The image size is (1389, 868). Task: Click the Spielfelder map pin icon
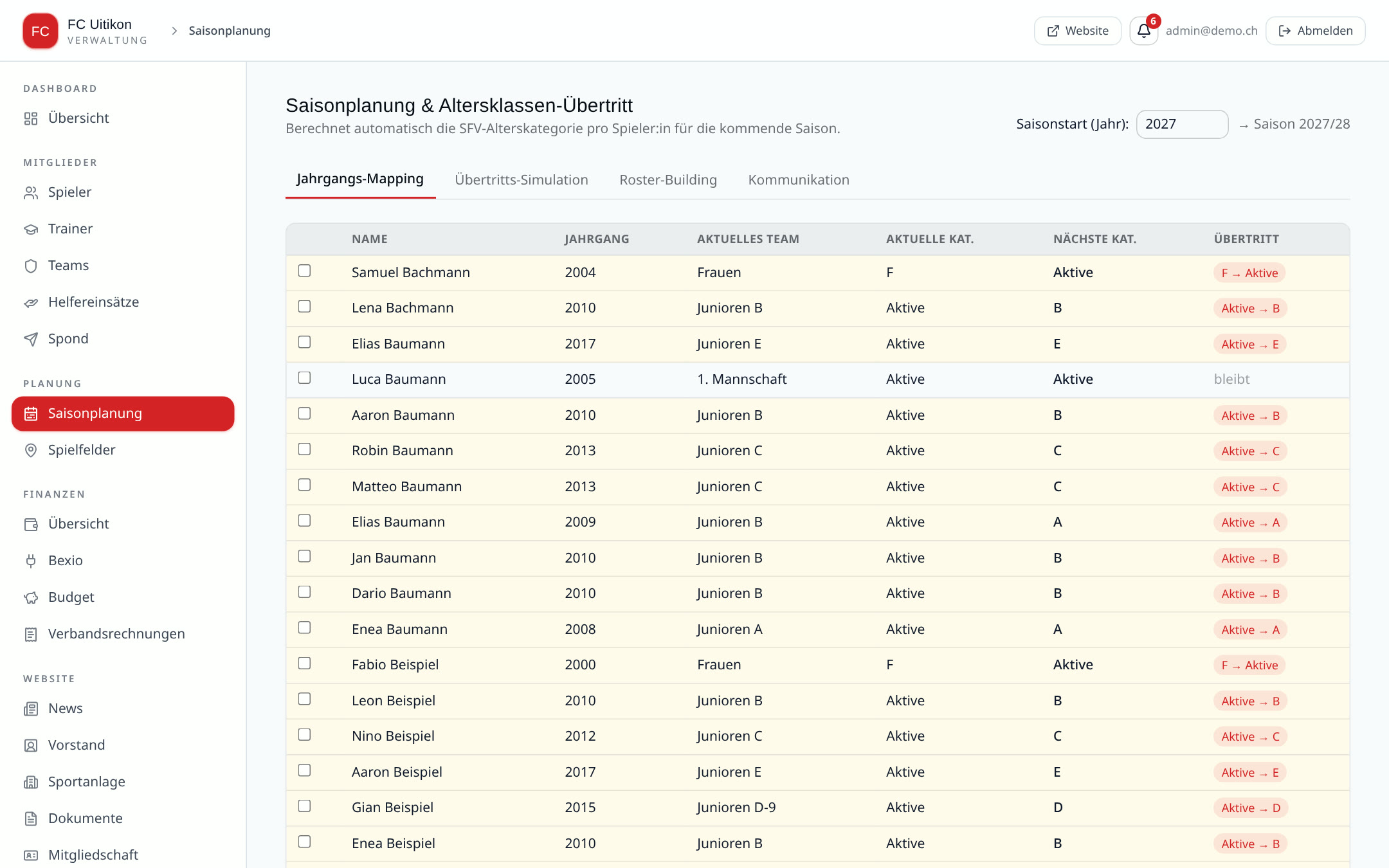pos(31,450)
